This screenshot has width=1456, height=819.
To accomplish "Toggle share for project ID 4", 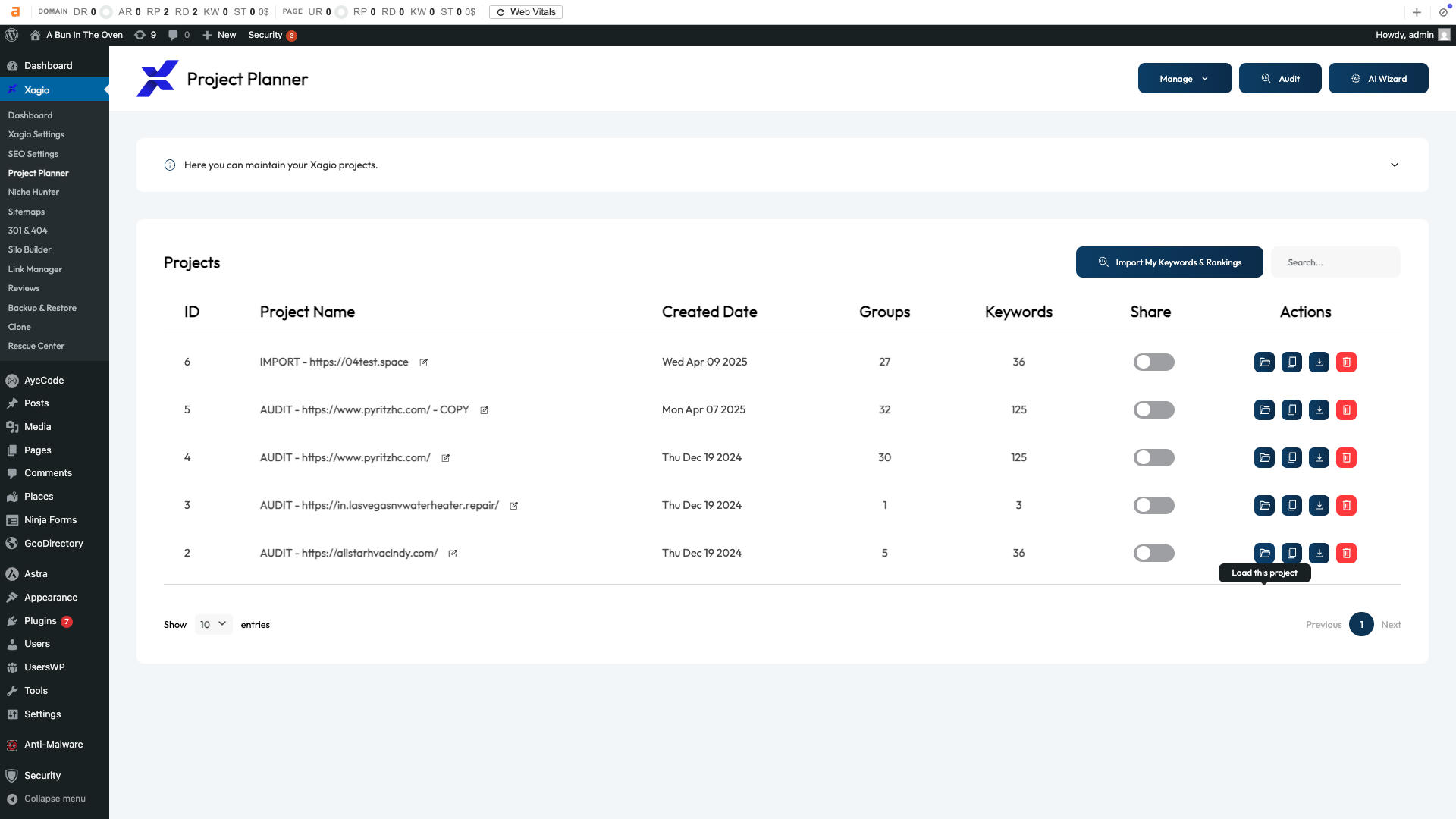I will tap(1153, 458).
